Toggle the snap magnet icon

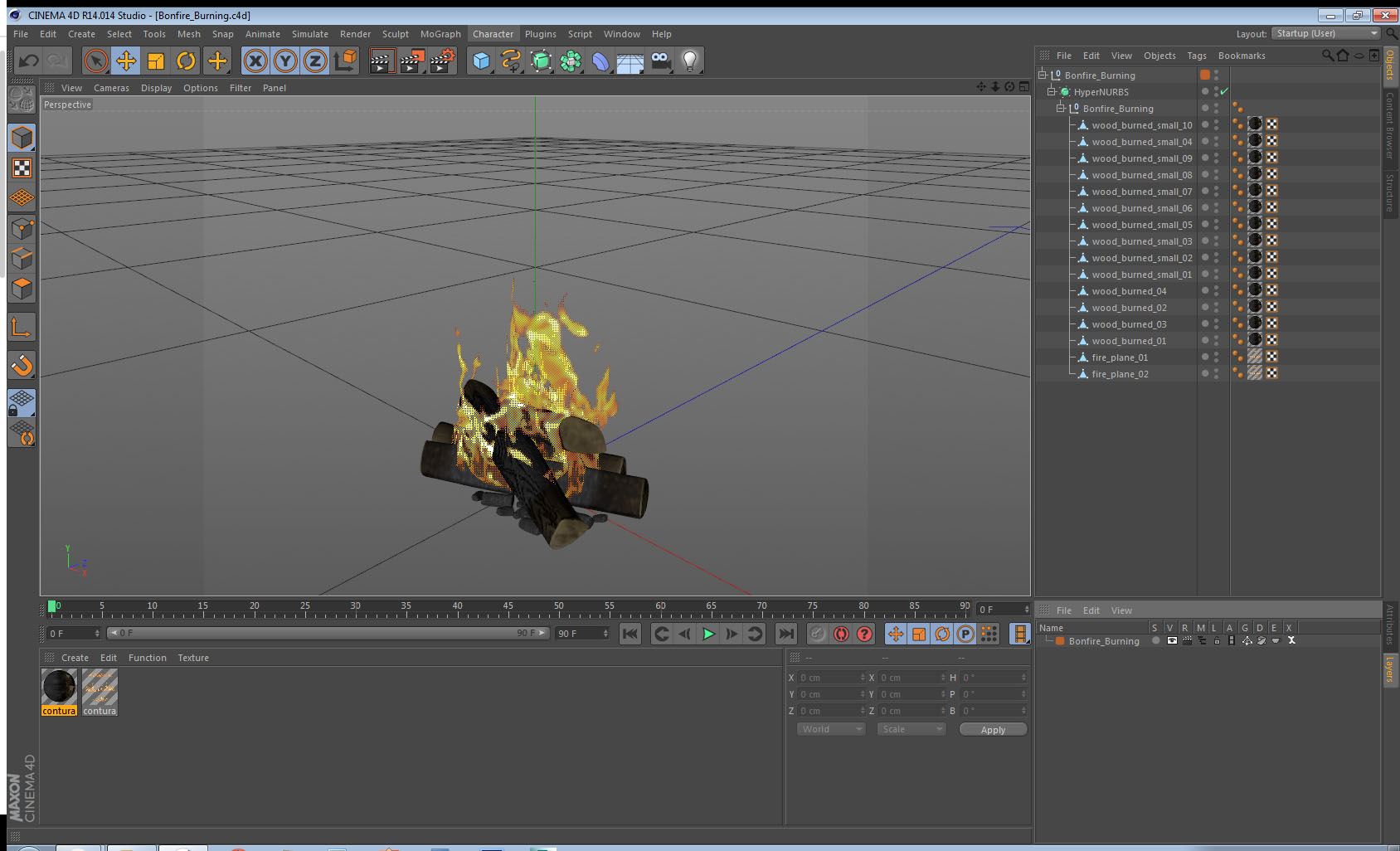(x=22, y=365)
